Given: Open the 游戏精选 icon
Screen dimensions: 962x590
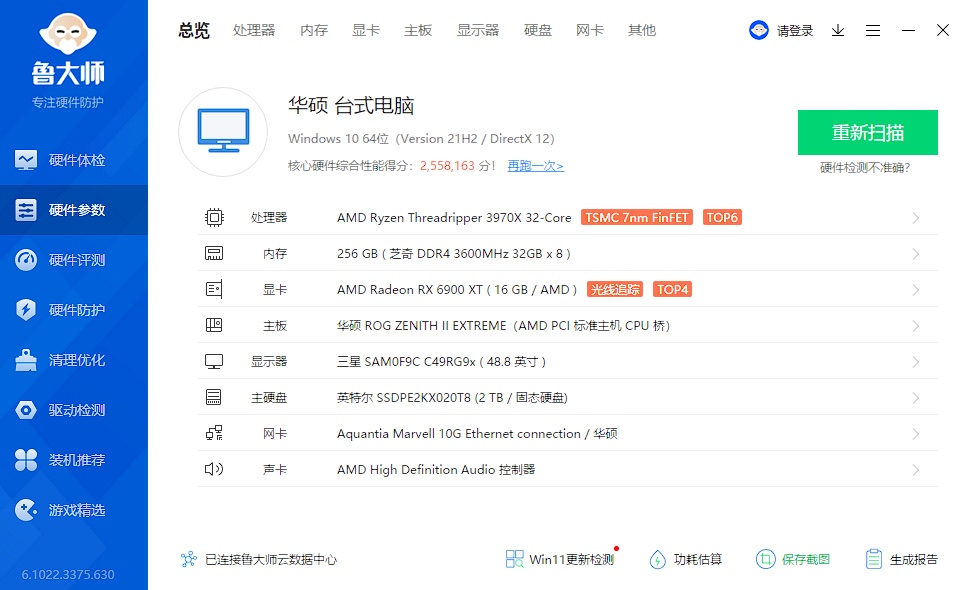Looking at the screenshot, I should click(x=26, y=510).
